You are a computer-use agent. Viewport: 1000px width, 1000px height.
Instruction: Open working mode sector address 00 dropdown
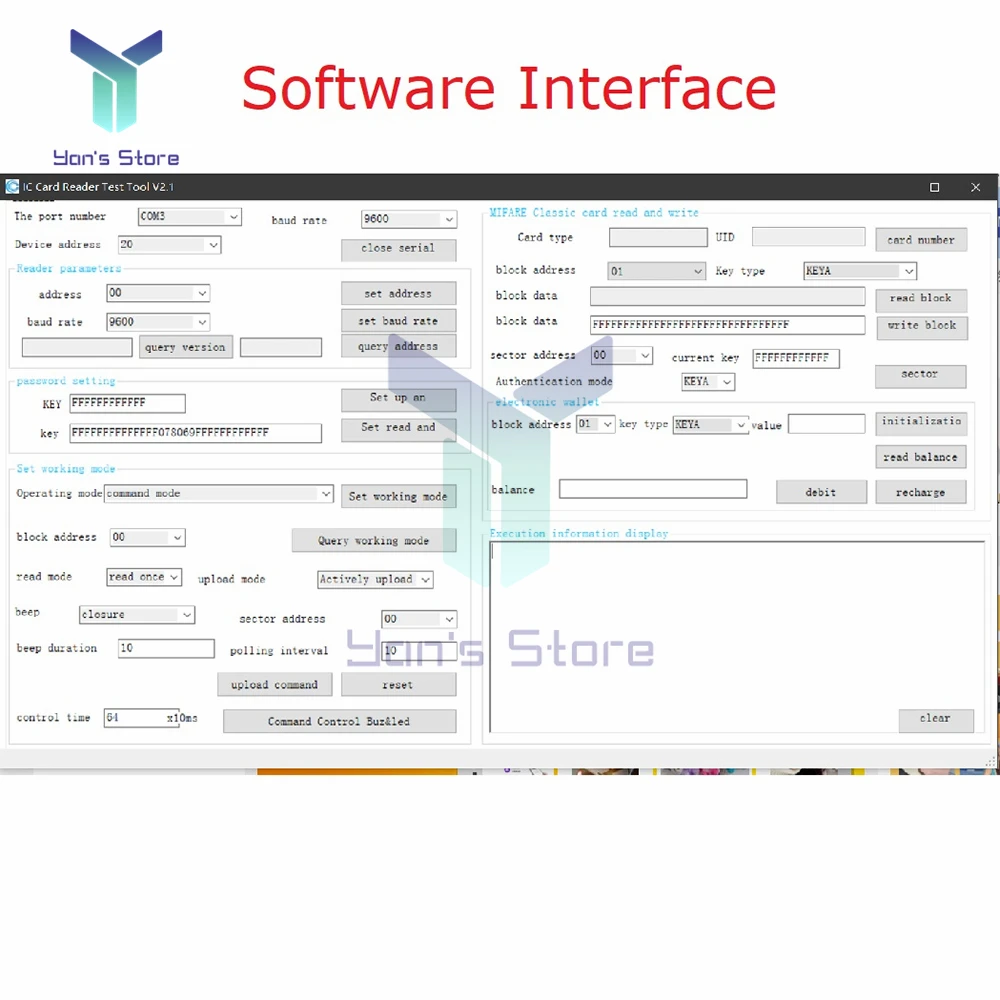tap(419, 619)
